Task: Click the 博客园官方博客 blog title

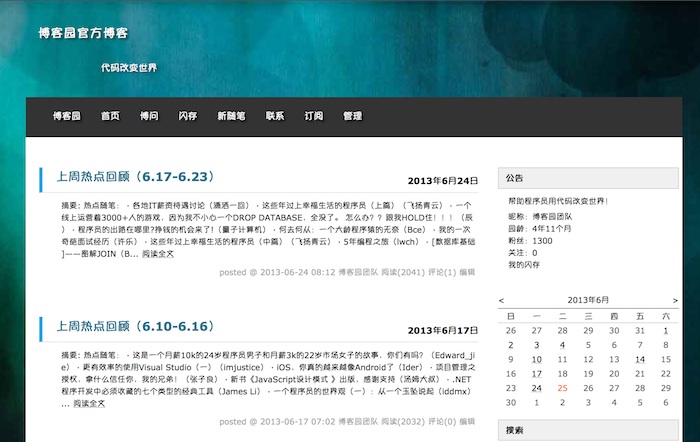Action: click(83, 33)
